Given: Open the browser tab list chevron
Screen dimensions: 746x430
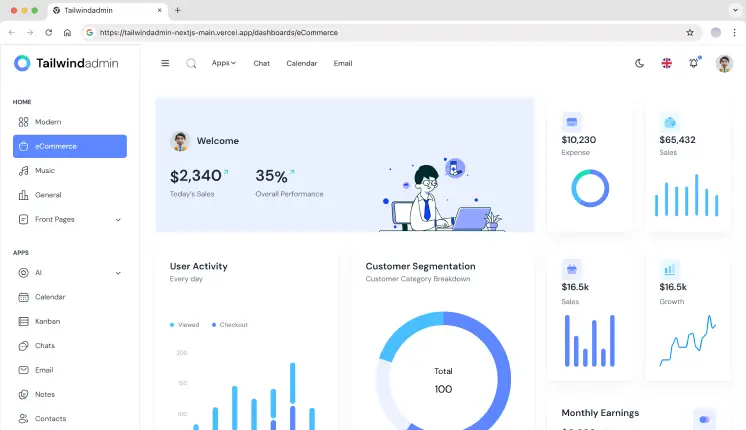Looking at the screenshot, I should 736,10.
